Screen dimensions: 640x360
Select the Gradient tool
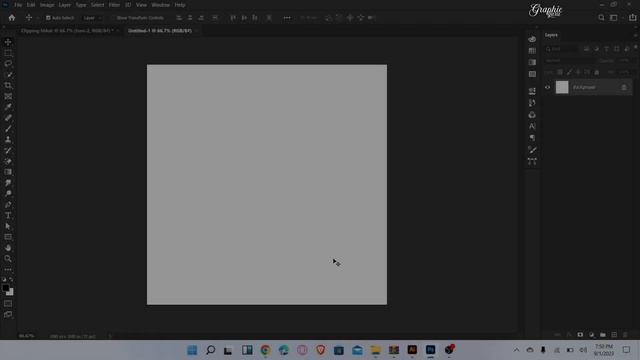(x=8, y=172)
